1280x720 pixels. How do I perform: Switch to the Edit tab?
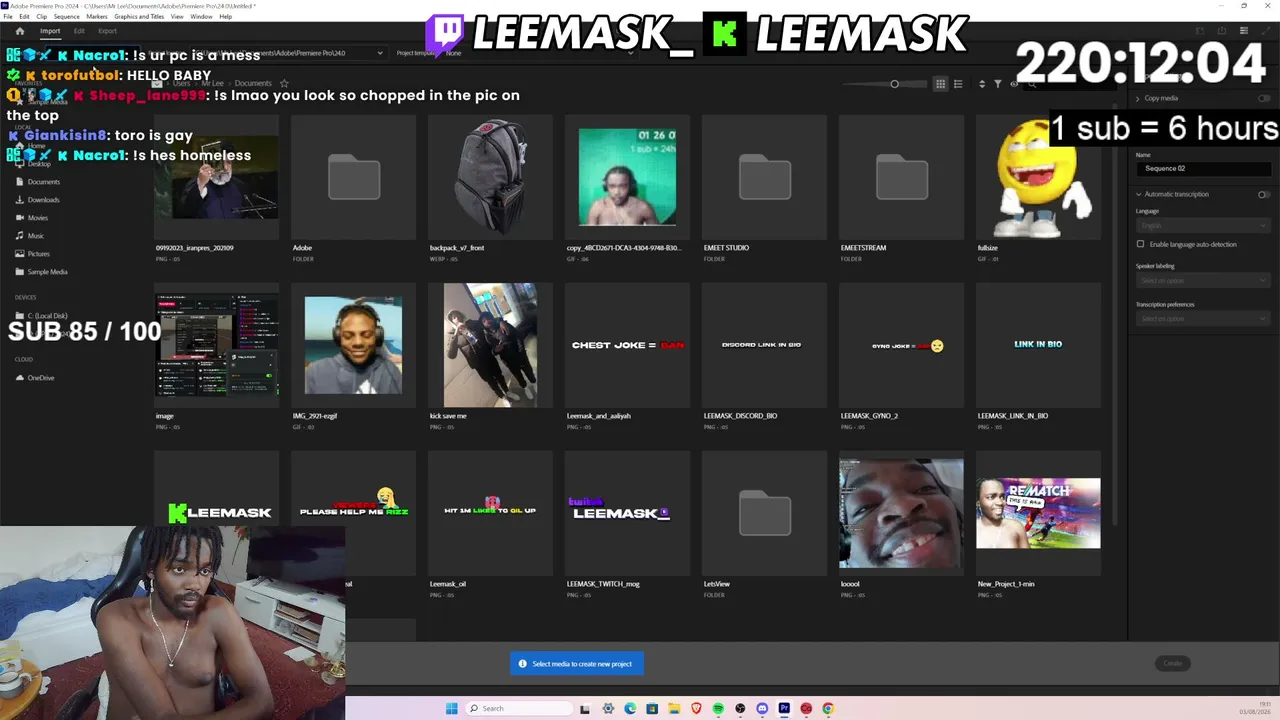point(79,31)
